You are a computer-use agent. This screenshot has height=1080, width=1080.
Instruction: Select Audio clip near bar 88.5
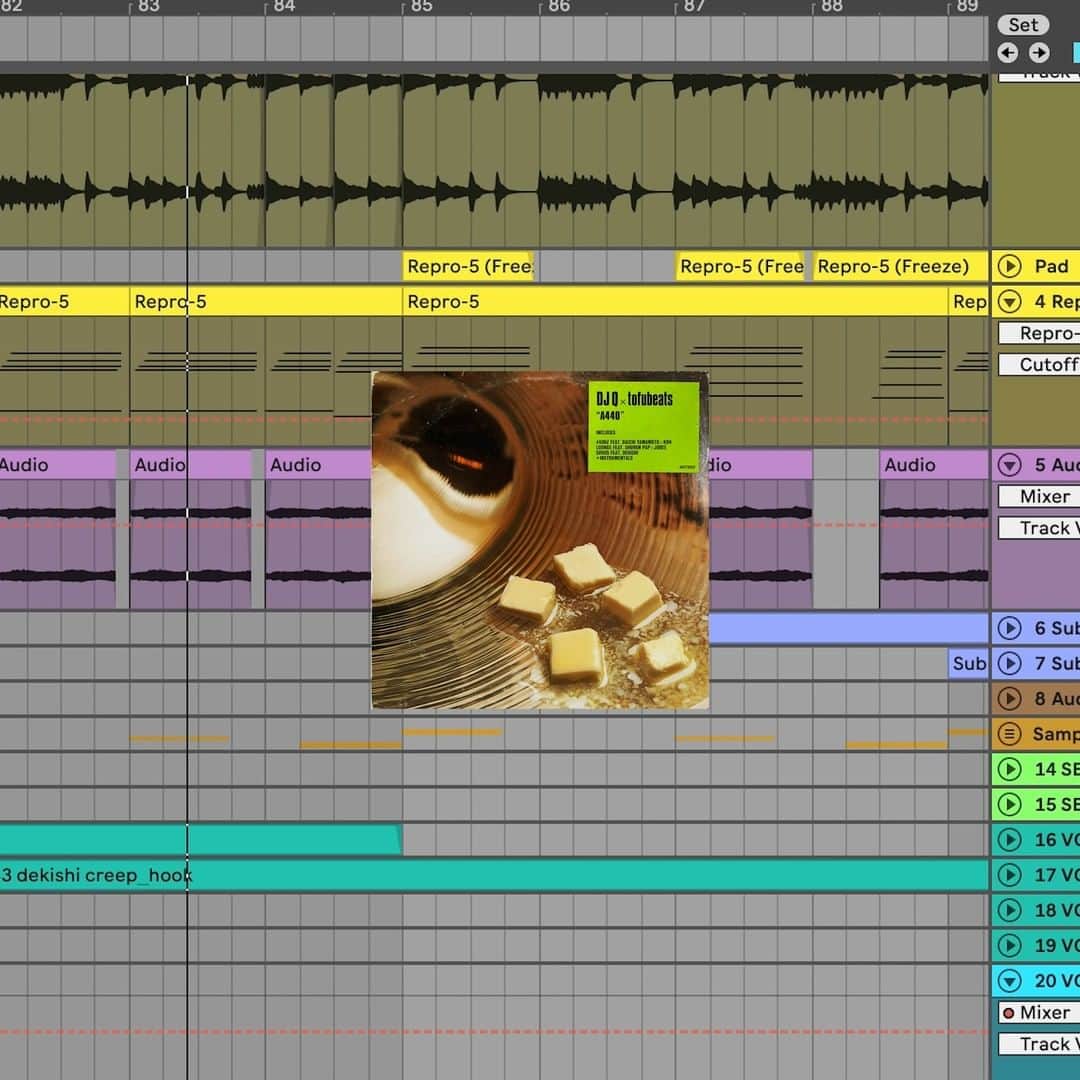point(933,465)
